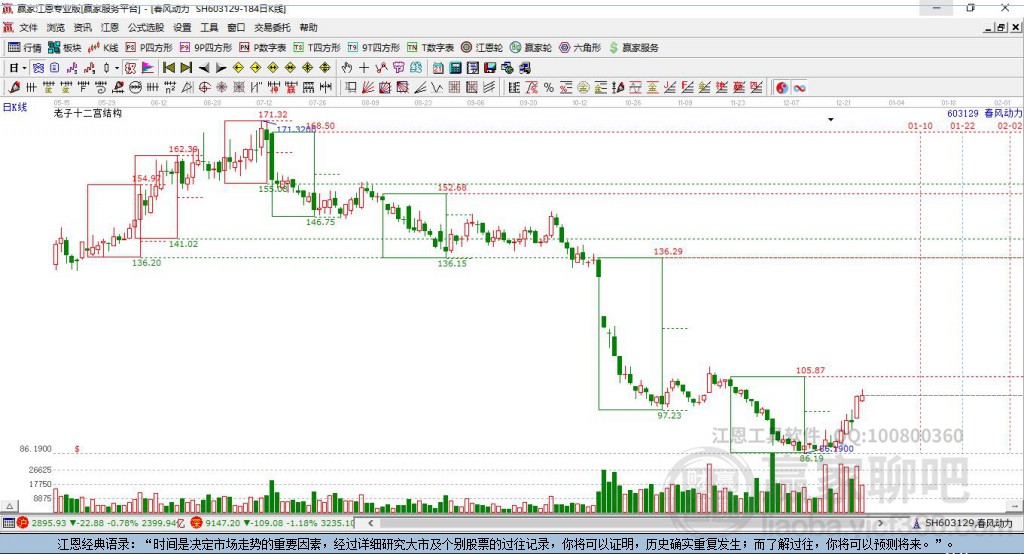Open the 江恩轮 Gann wheel

click(x=482, y=48)
